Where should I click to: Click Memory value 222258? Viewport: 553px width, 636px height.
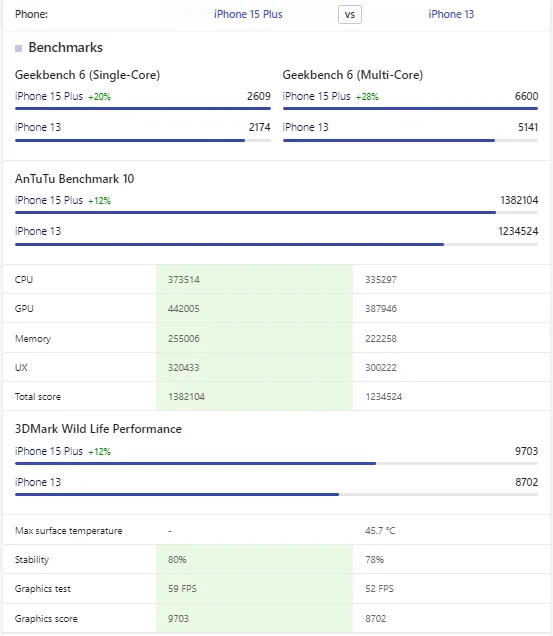(x=381, y=338)
